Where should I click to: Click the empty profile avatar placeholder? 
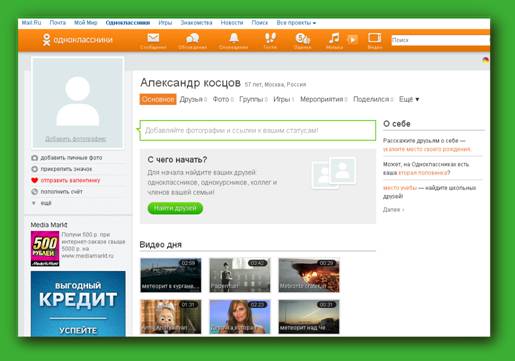[77, 102]
